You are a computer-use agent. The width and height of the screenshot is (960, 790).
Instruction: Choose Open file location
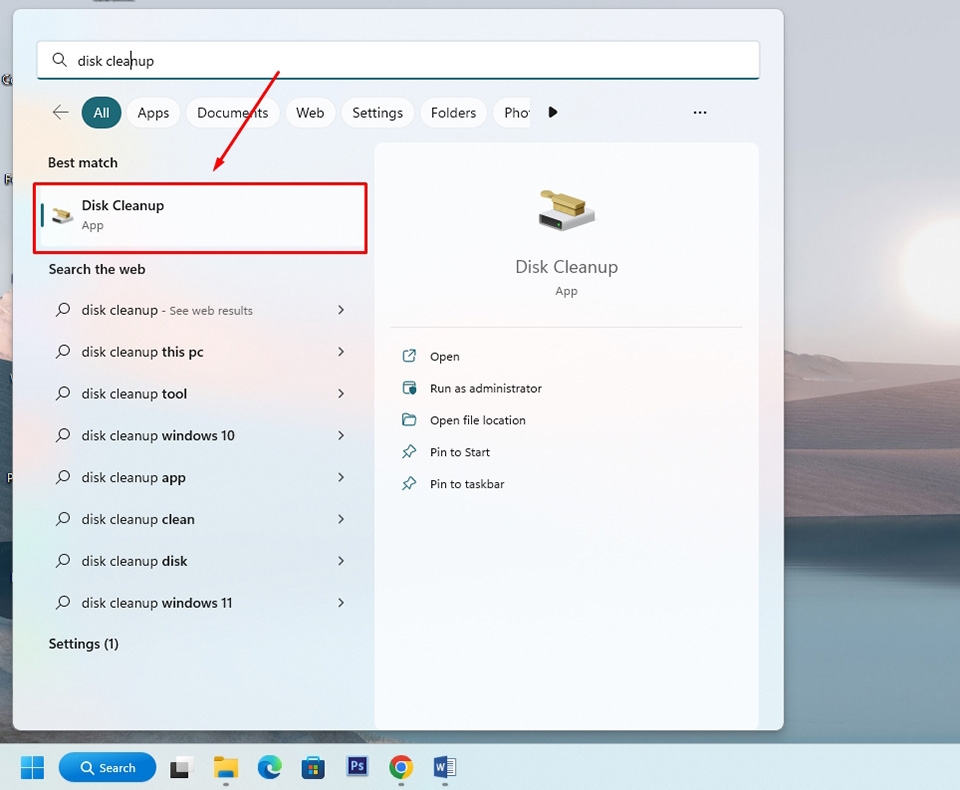[x=478, y=420]
